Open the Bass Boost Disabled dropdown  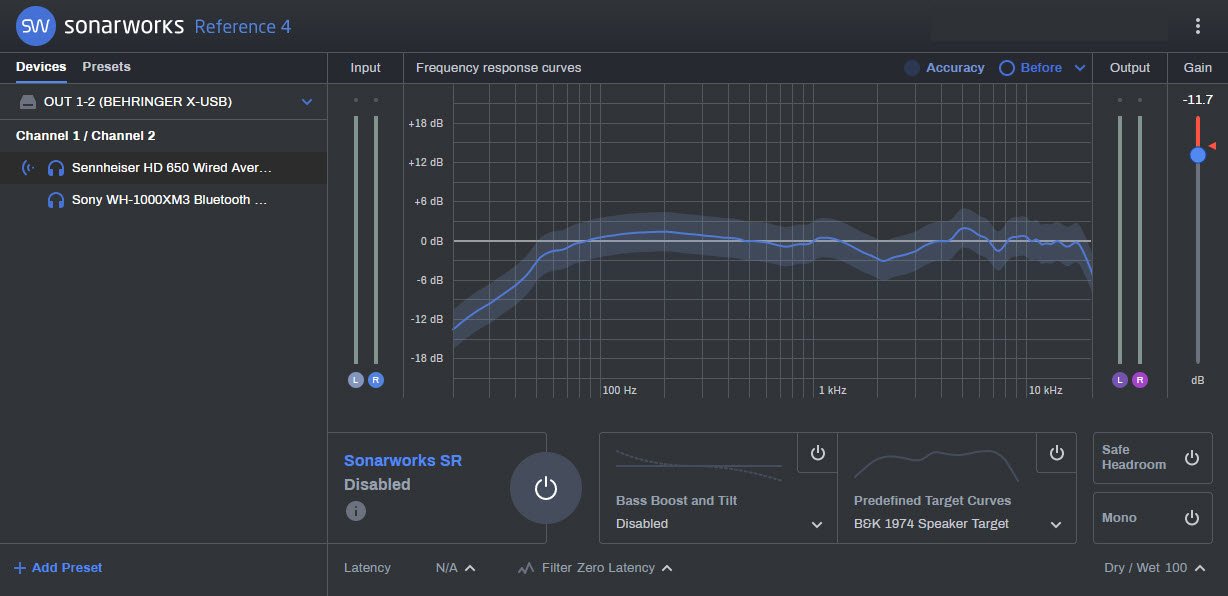817,524
